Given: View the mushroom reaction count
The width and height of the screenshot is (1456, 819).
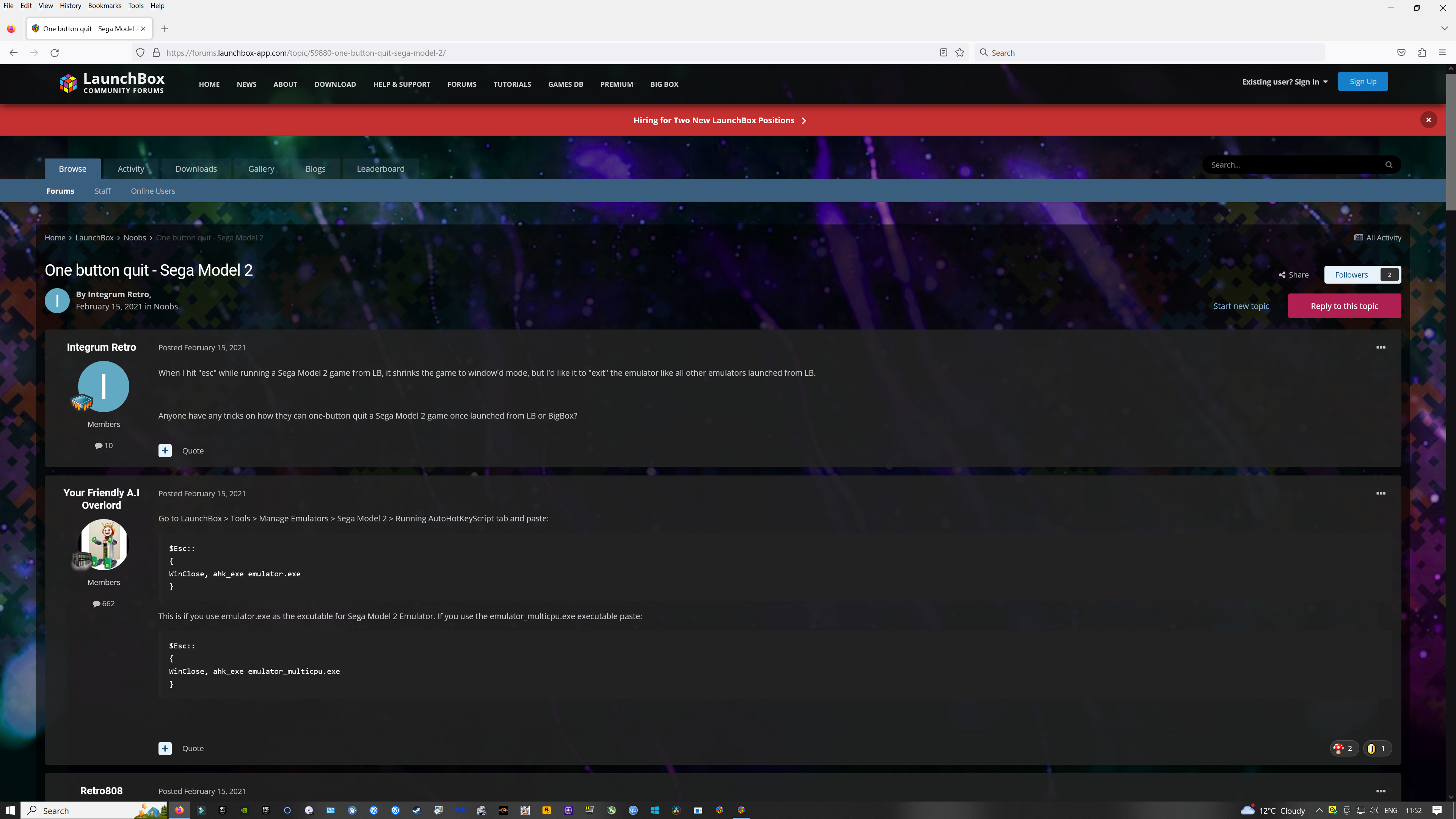Looking at the screenshot, I should coord(1344,748).
